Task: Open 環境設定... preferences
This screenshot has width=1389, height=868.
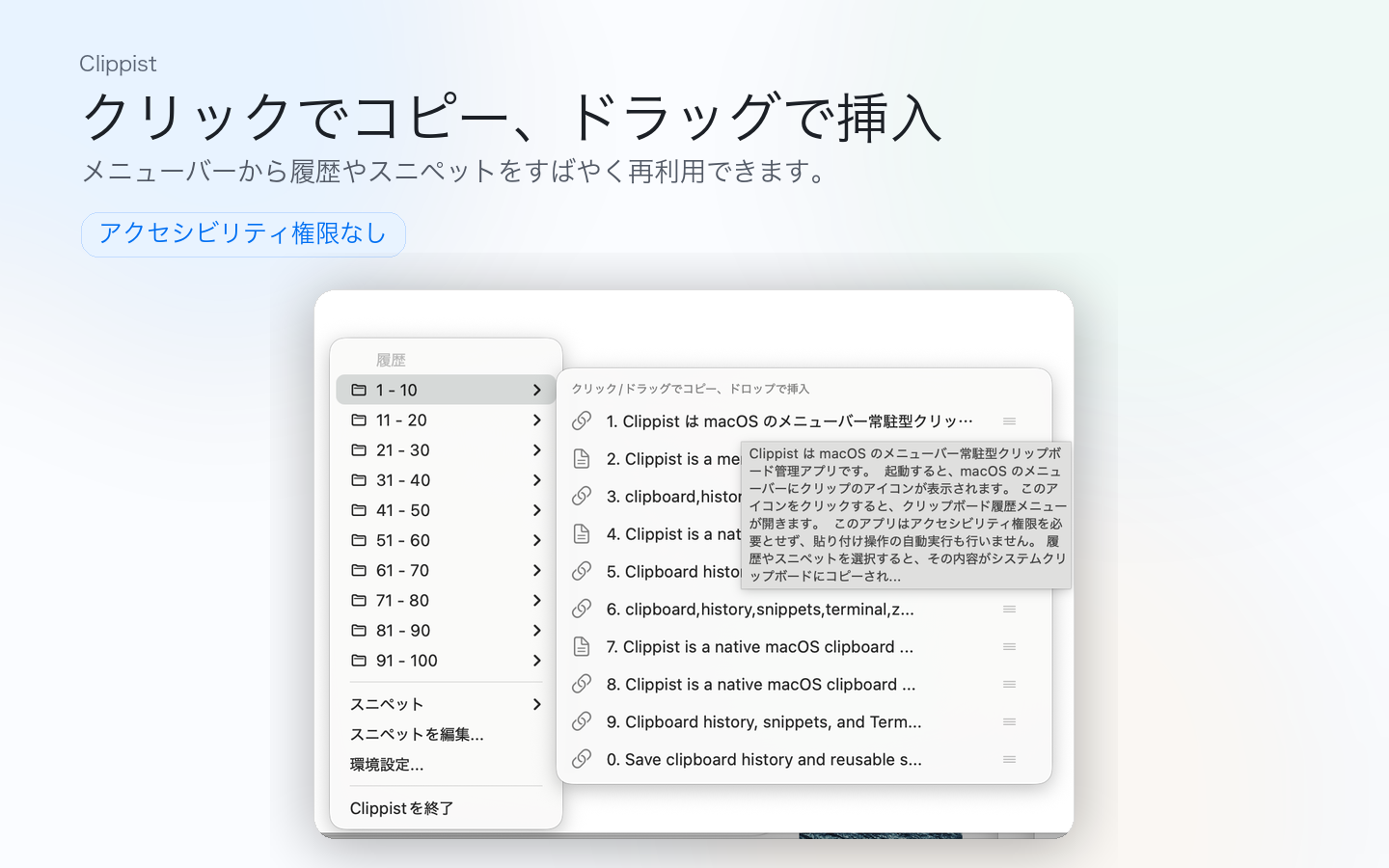Action: [x=446, y=764]
